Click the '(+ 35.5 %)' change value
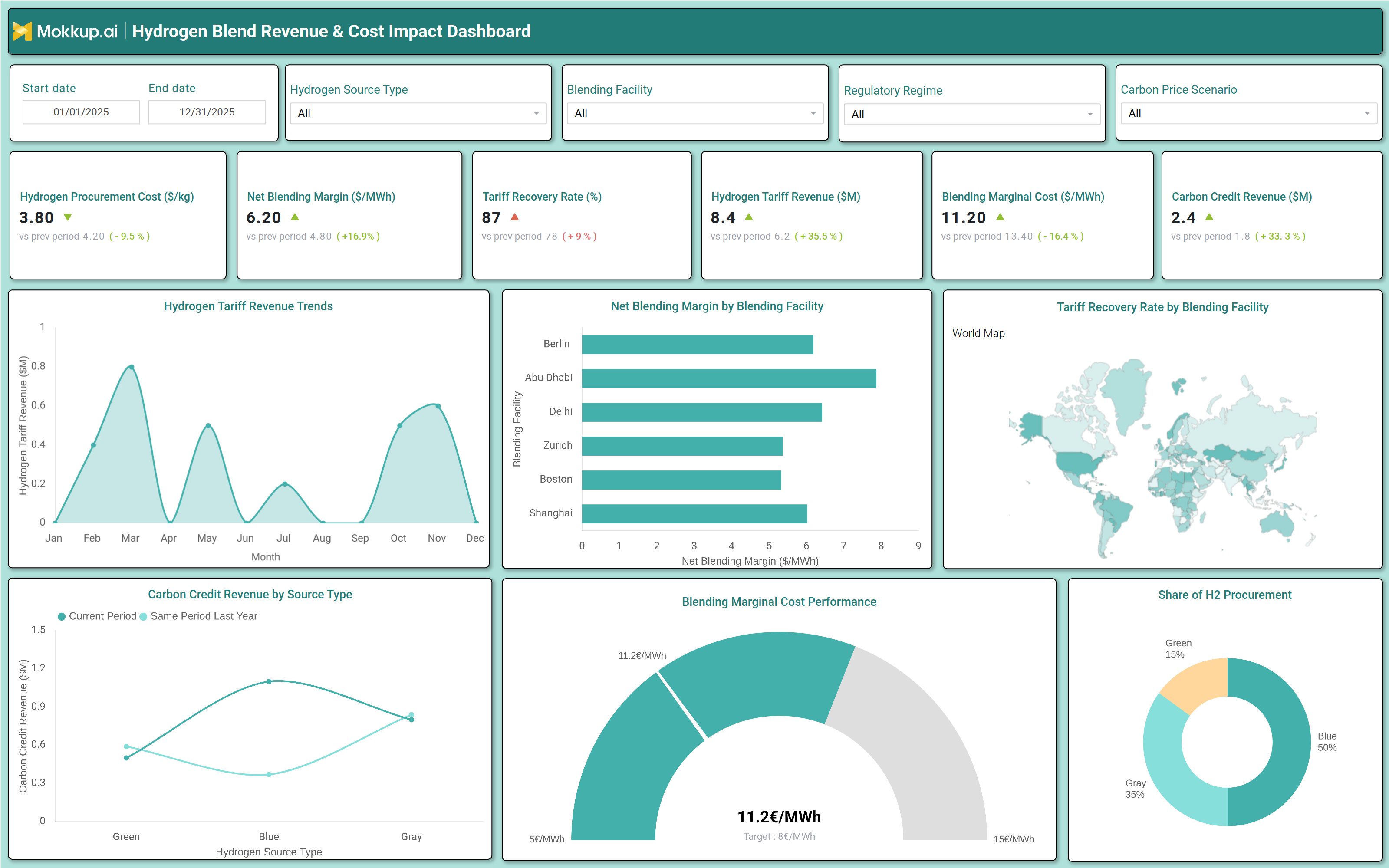Image resolution: width=1389 pixels, height=868 pixels. click(819, 236)
